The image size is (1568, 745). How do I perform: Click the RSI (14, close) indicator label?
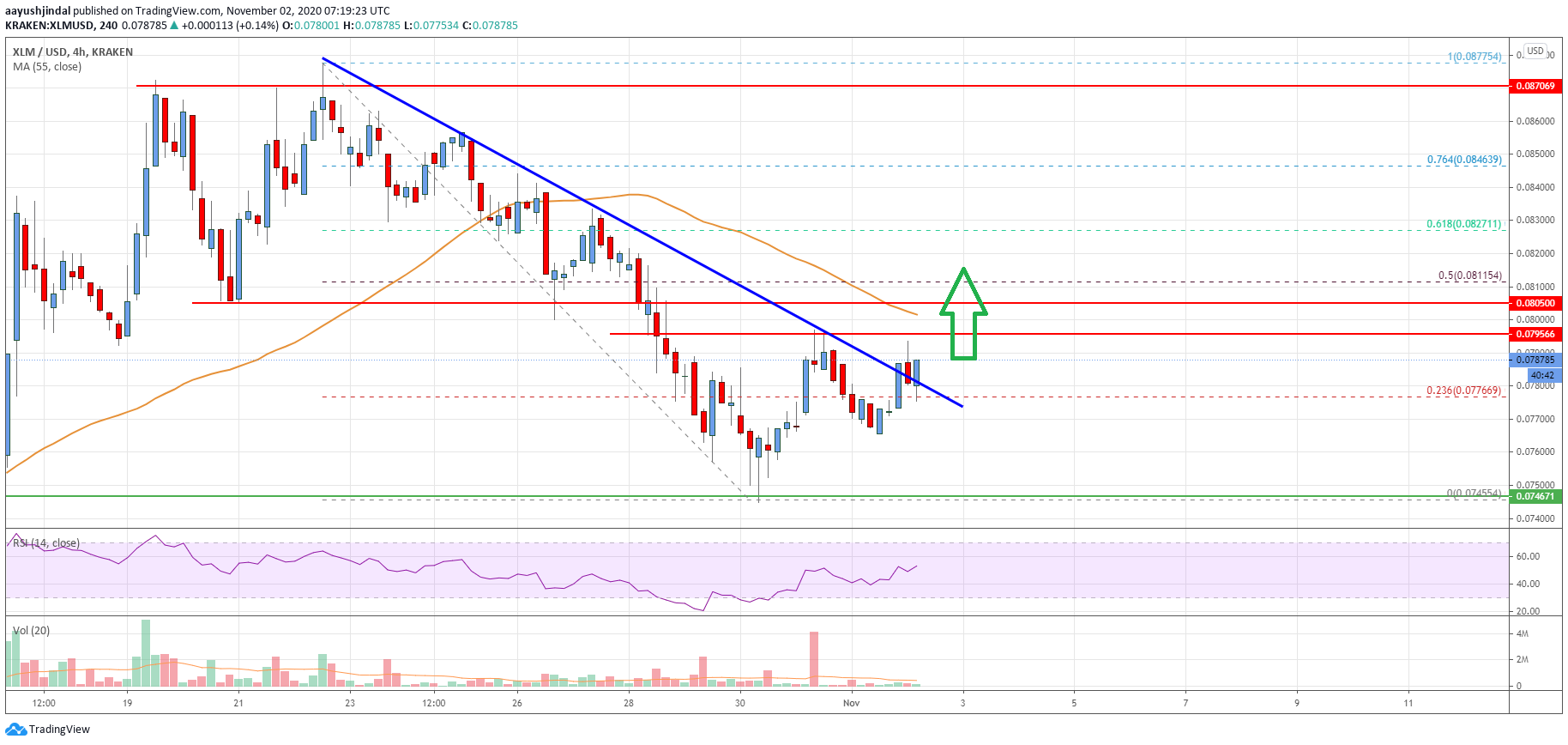pyautogui.click(x=46, y=543)
